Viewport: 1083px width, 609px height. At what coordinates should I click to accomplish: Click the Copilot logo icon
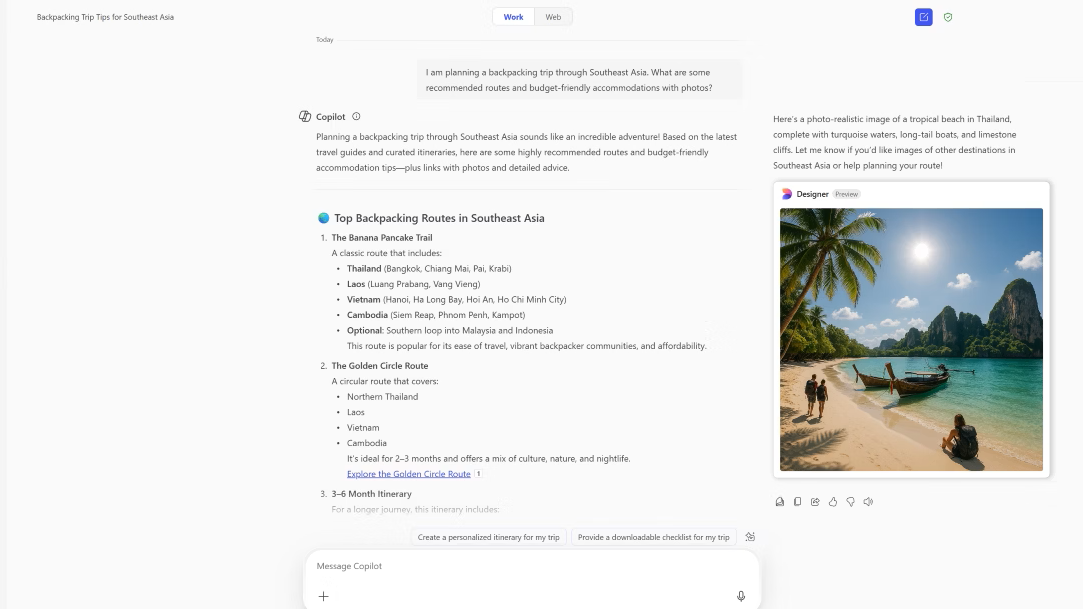tap(305, 116)
